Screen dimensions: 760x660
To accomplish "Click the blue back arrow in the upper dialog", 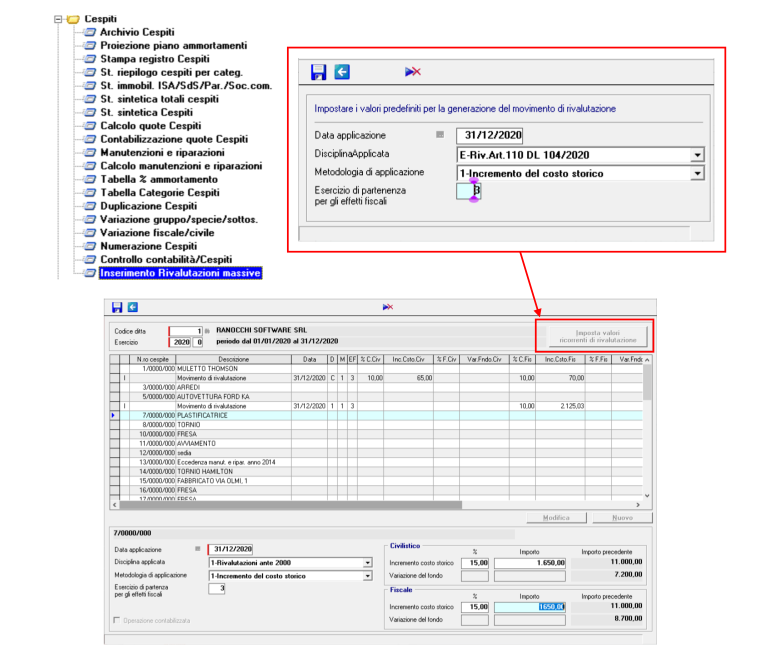I will (x=342, y=72).
